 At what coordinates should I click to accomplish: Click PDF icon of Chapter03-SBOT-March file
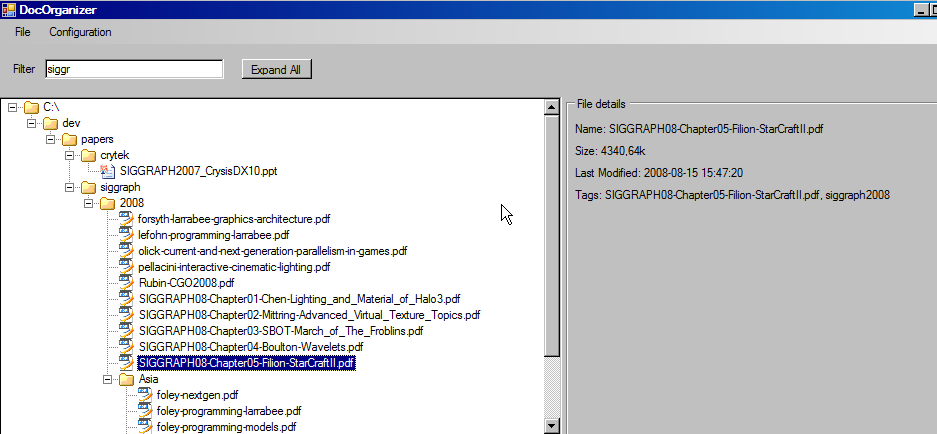pos(126,331)
